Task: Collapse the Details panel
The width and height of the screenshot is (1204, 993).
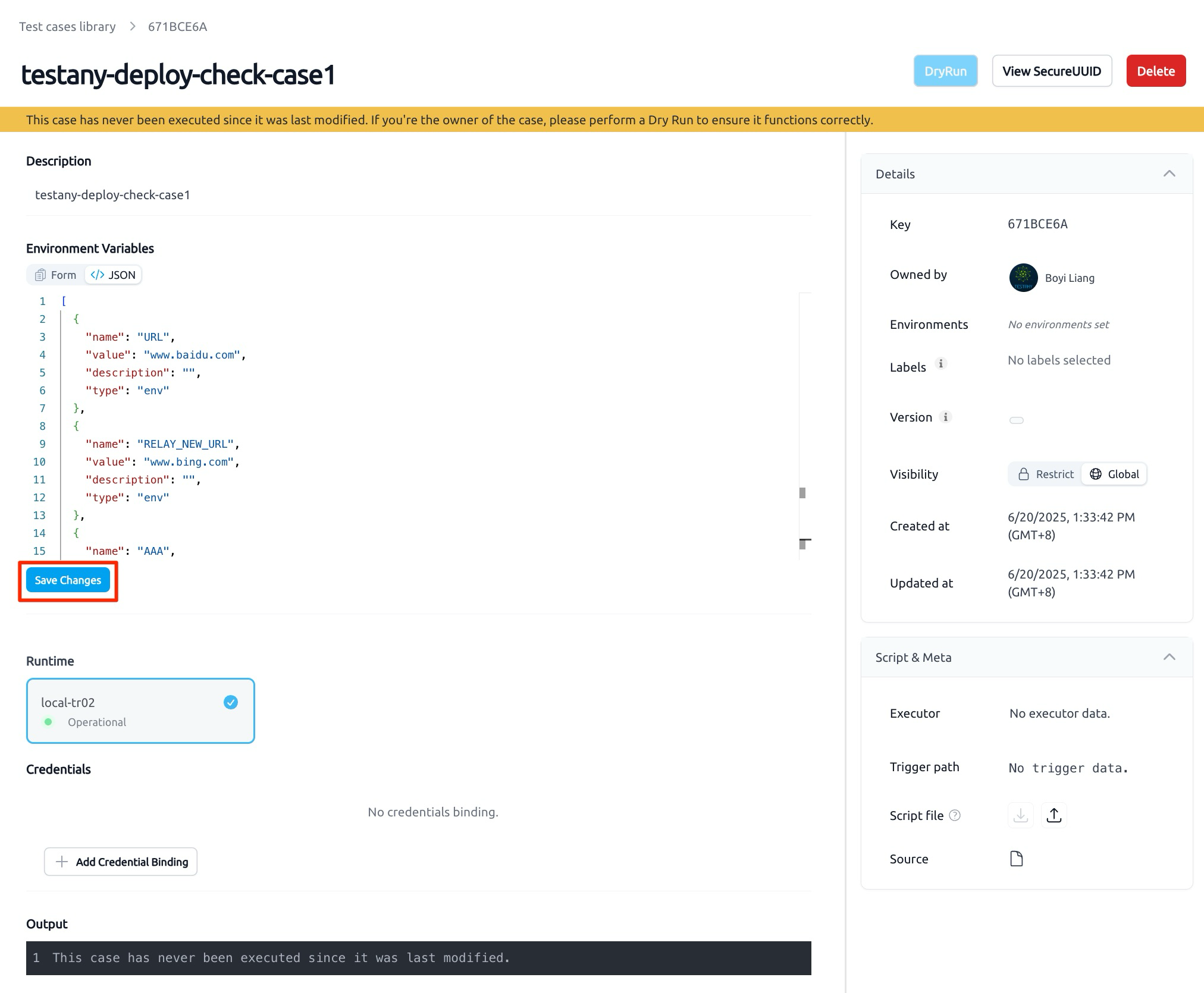Action: (1169, 174)
